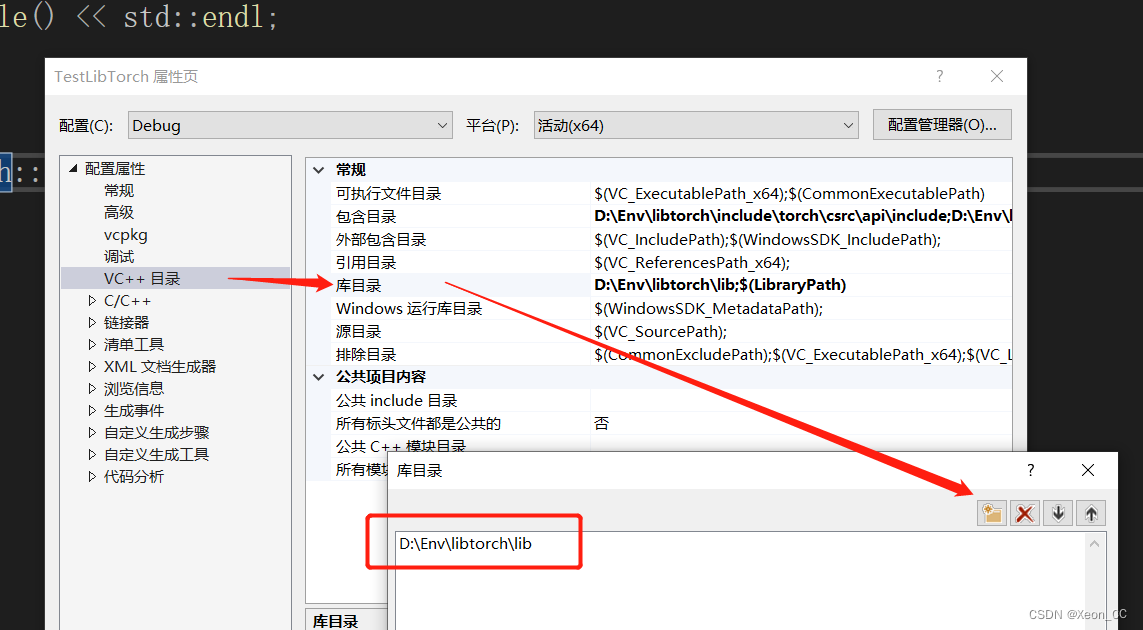The height and width of the screenshot is (630, 1143).
Task: Expand the 链接器 tree node
Action: 92,322
